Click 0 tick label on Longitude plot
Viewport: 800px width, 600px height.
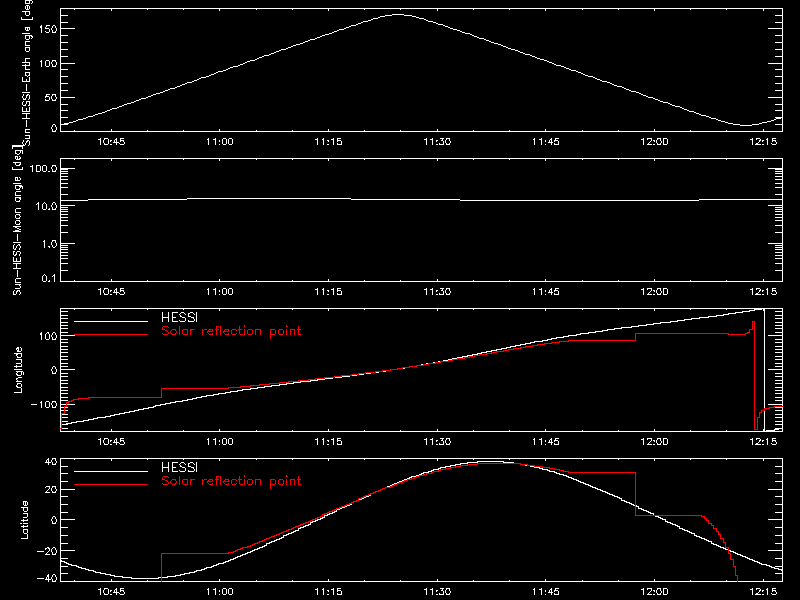coord(55,370)
